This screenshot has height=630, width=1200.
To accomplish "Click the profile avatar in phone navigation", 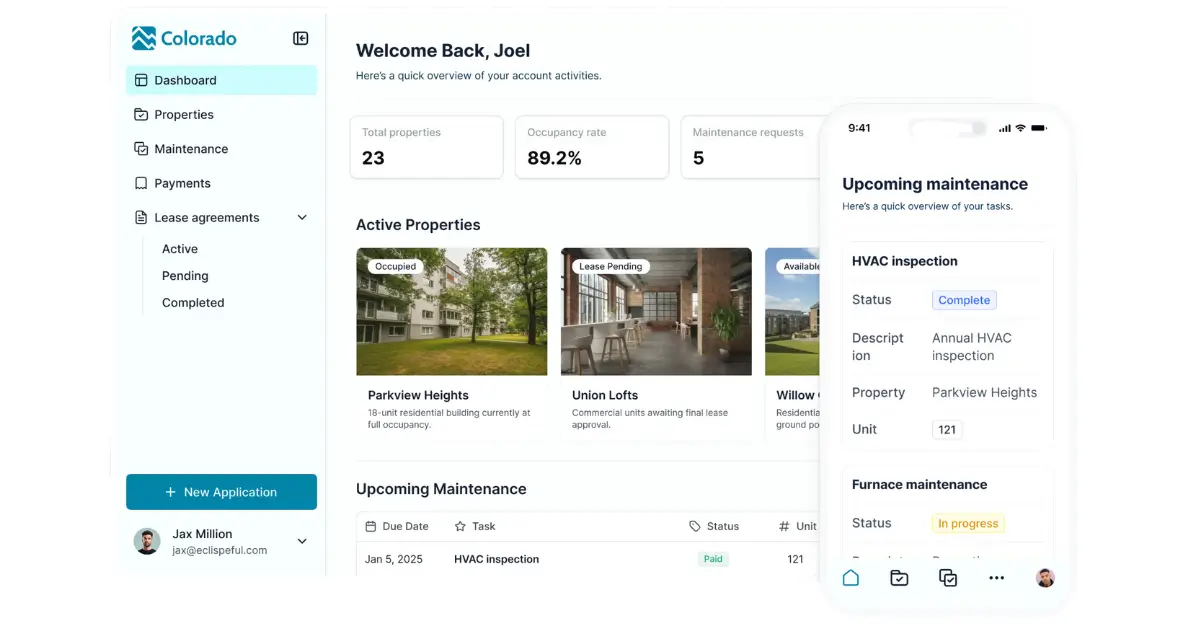I will click(1044, 578).
